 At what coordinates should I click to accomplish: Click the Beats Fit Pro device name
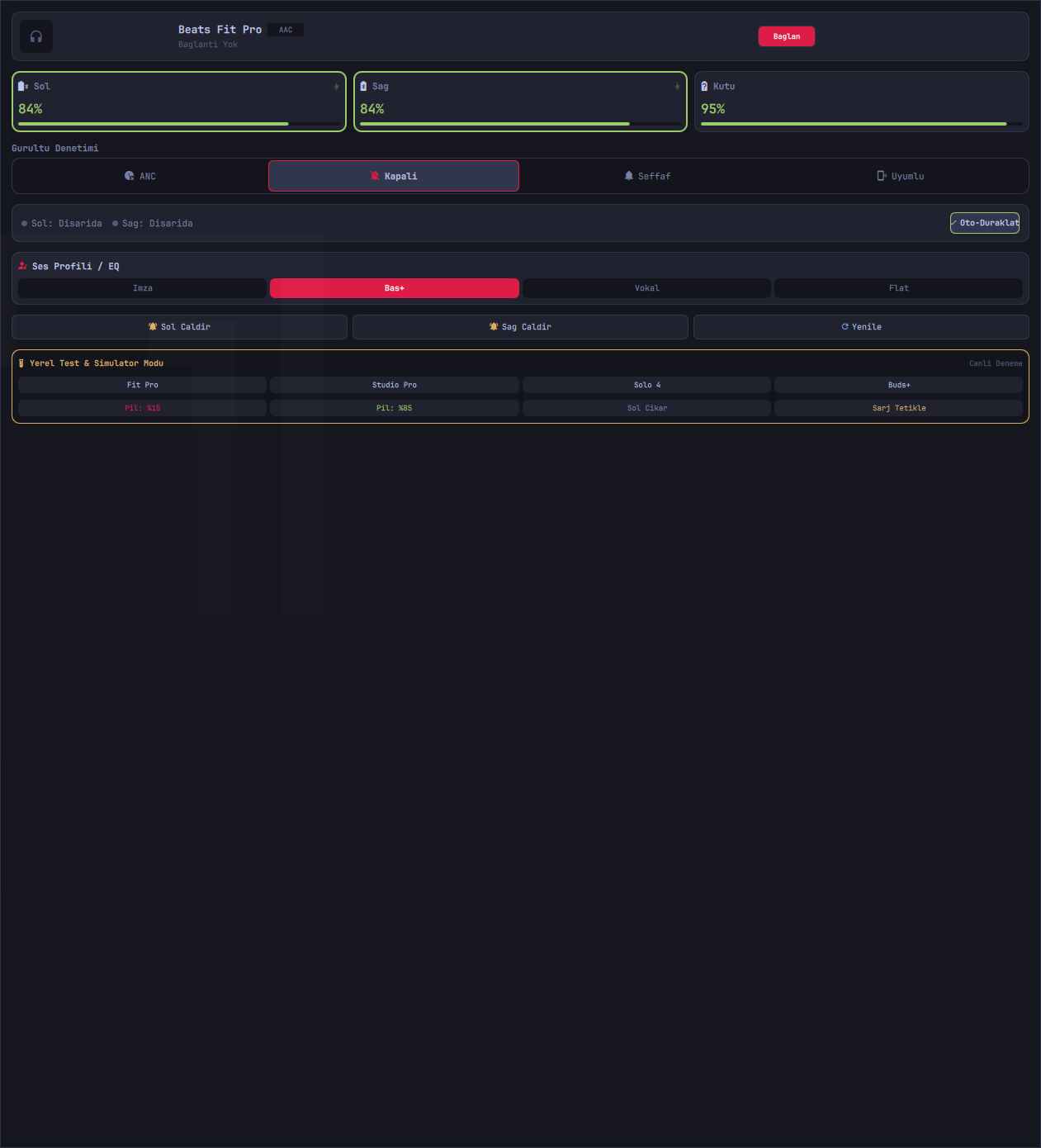[x=220, y=30]
